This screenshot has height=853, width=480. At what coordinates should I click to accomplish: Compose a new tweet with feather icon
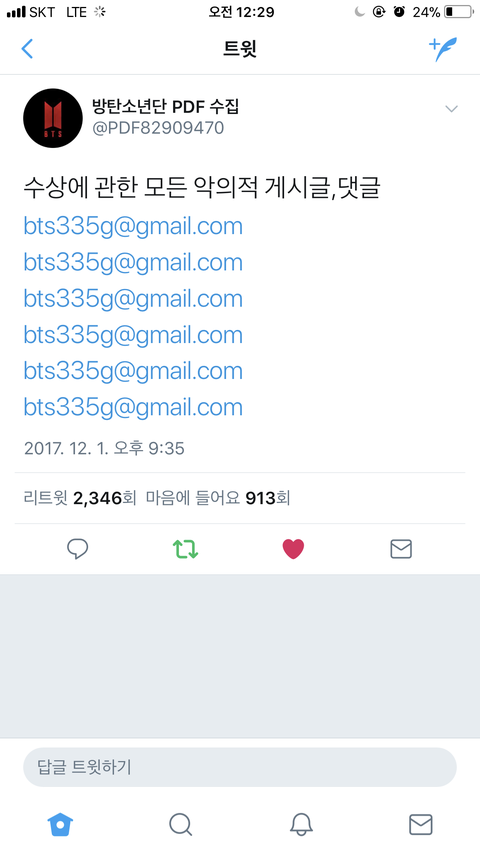coord(443,49)
